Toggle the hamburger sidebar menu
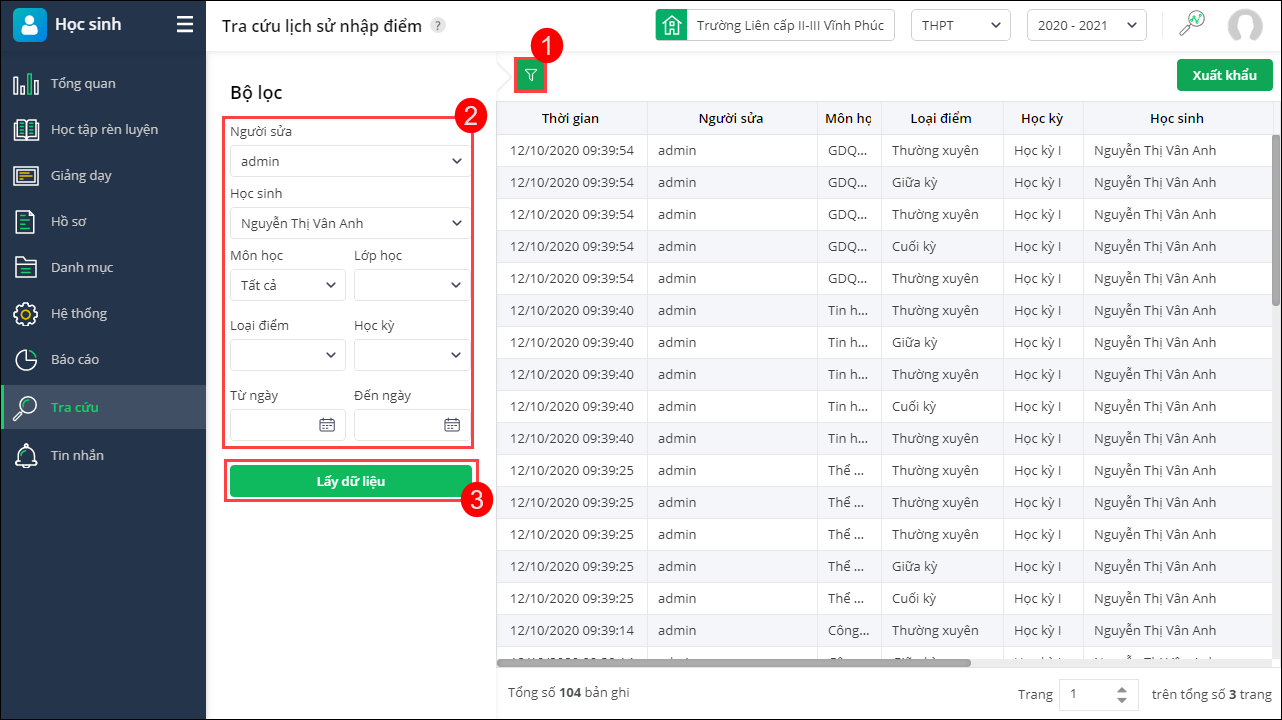 click(185, 25)
